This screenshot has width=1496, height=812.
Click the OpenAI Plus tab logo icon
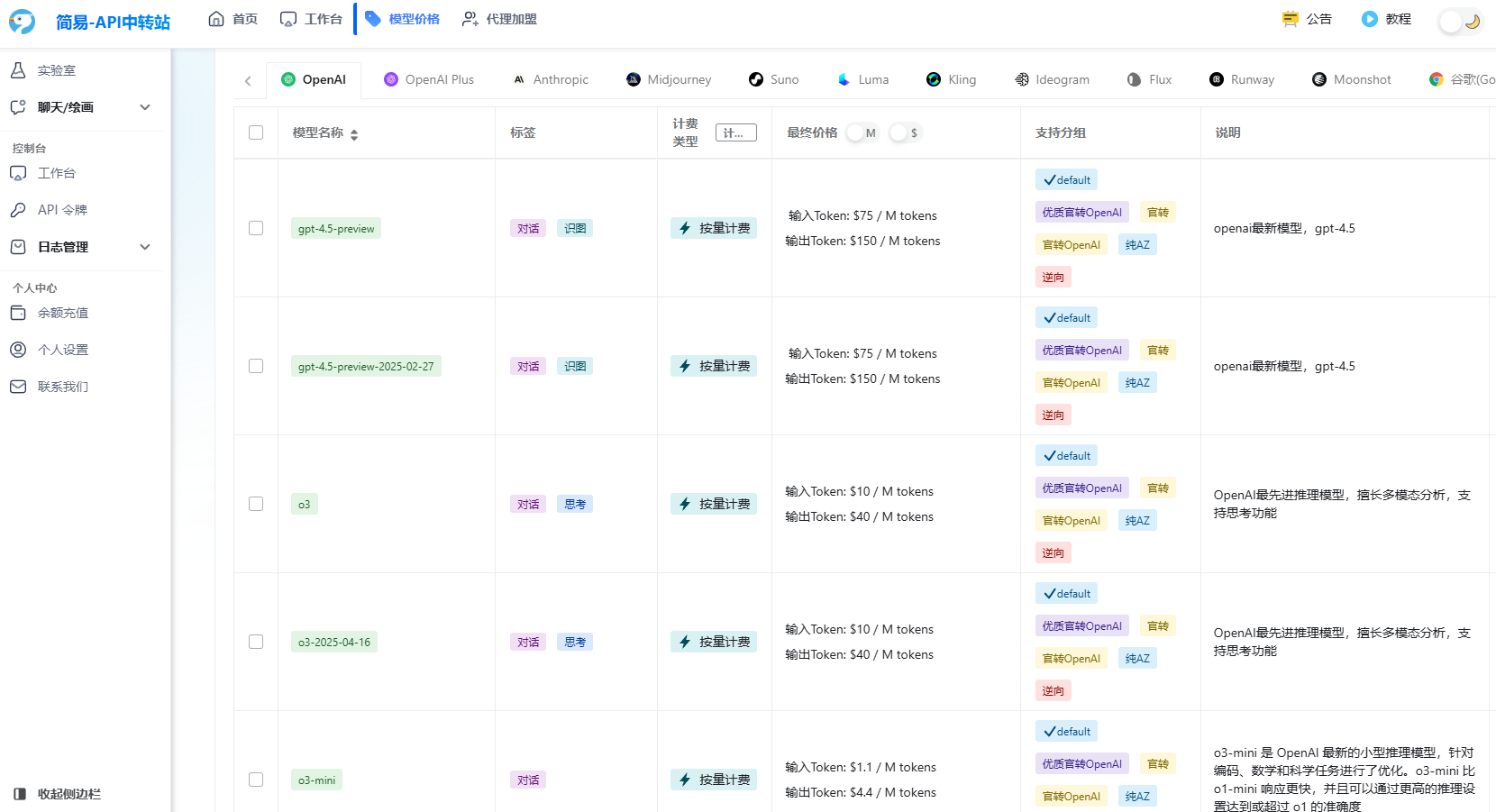tap(391, 79)
